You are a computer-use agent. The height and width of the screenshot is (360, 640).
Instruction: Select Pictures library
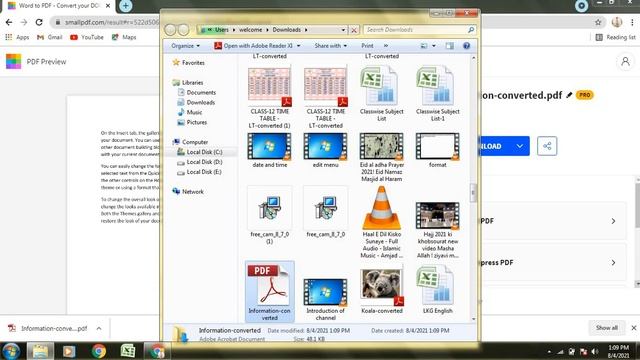point(192,122)
